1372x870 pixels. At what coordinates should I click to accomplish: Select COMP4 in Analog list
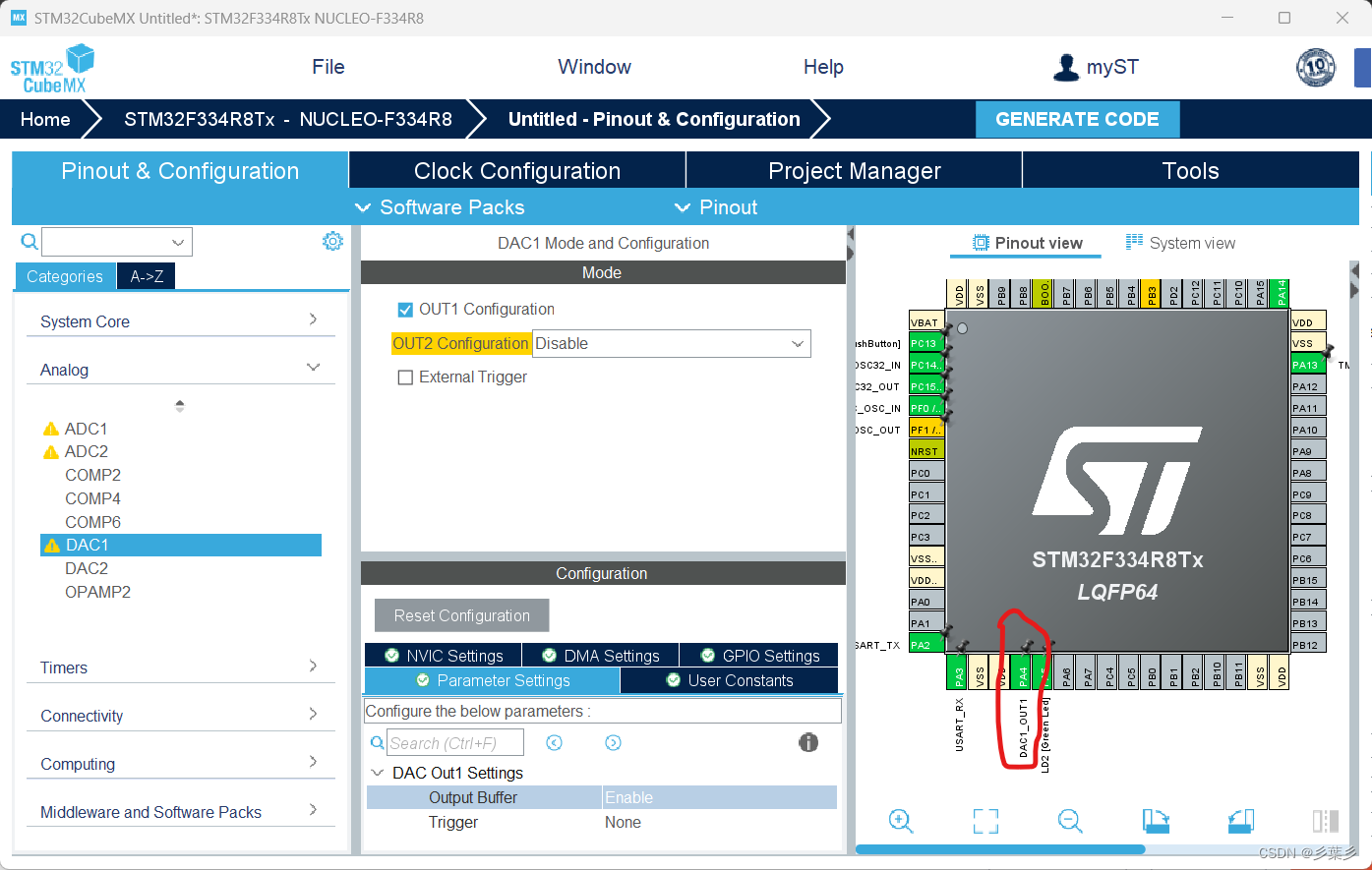tap(92, 498)
